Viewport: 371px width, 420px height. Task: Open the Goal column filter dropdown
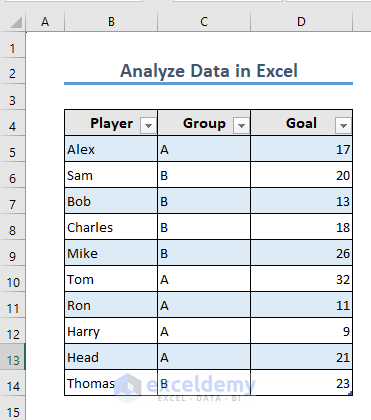(343, 125)
